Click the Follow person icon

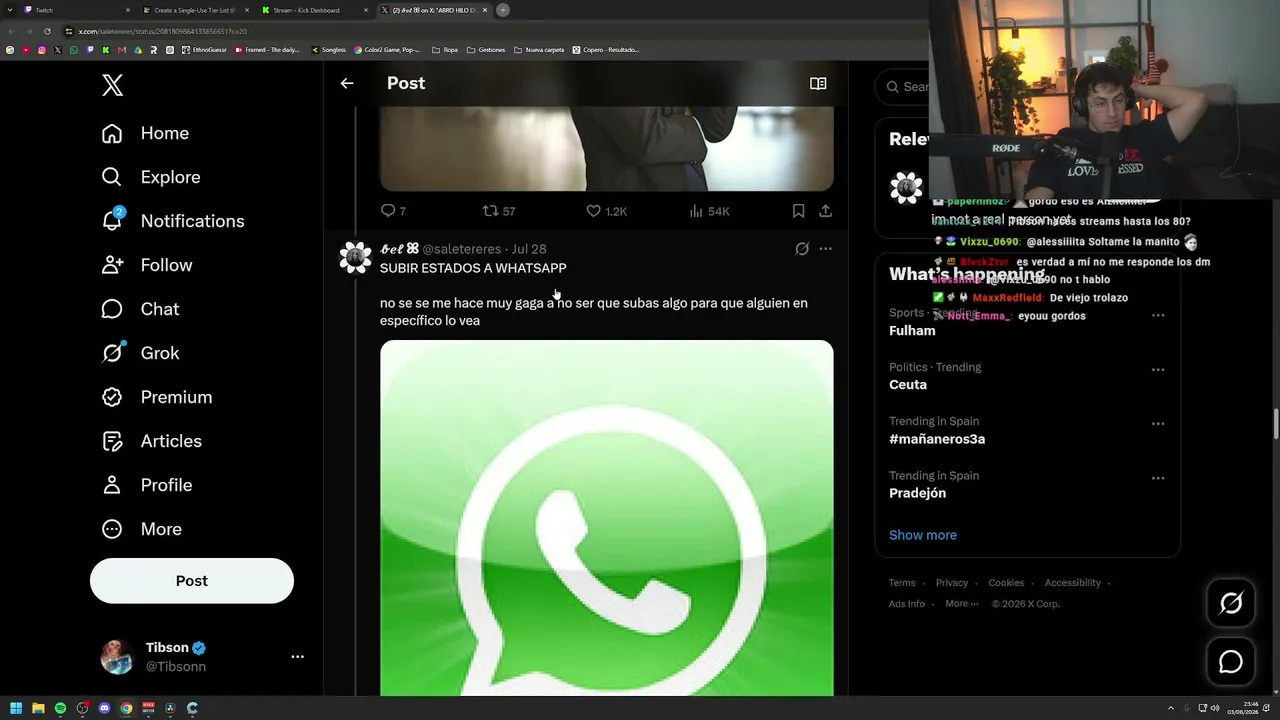(x=112, y=265)
